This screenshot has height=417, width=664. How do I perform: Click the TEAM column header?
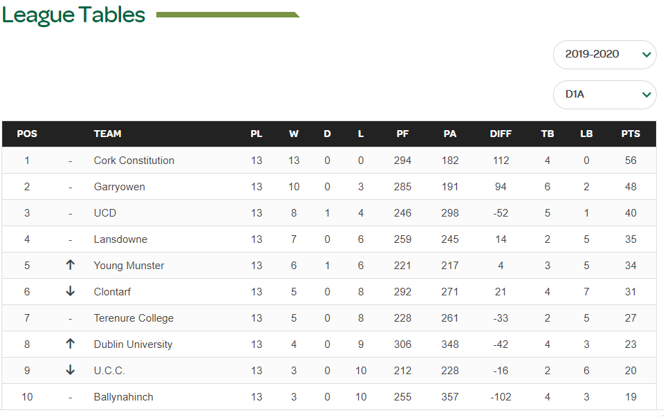[107, 134]
